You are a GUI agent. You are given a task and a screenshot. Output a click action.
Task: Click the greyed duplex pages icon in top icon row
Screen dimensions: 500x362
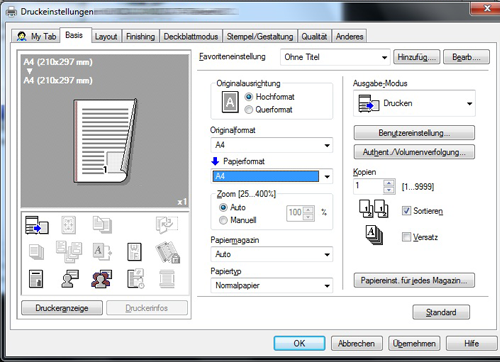click(x=102, y=225)
